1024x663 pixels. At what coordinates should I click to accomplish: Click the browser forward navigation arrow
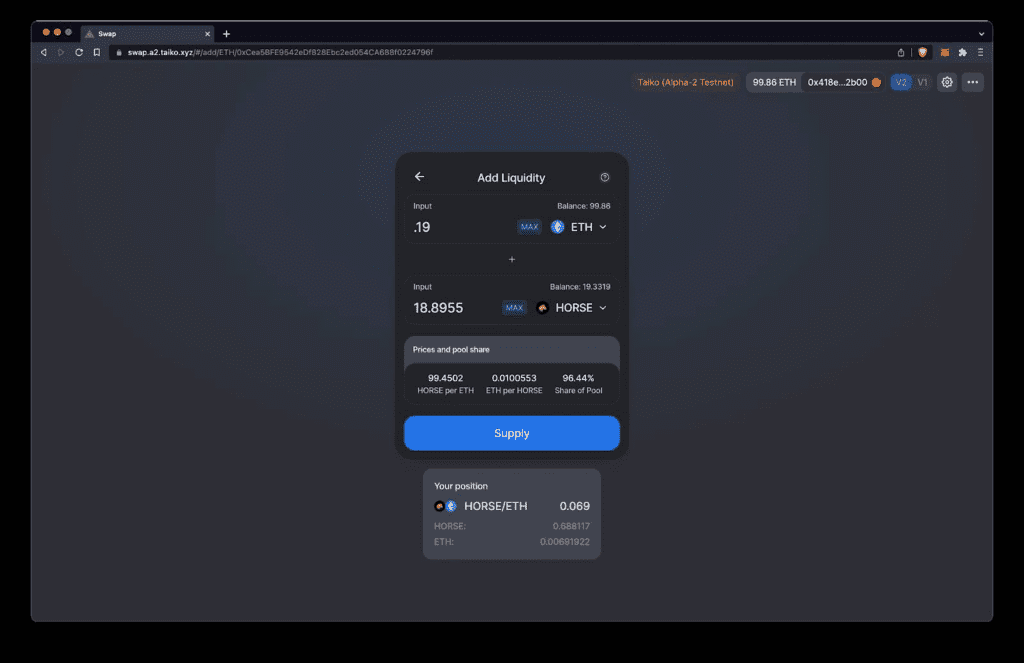(x=61, y=52)
